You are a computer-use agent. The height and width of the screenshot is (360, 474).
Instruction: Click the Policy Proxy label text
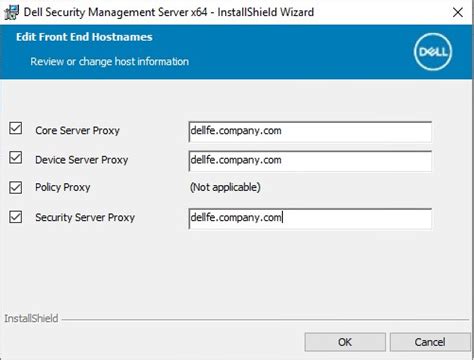63,187
